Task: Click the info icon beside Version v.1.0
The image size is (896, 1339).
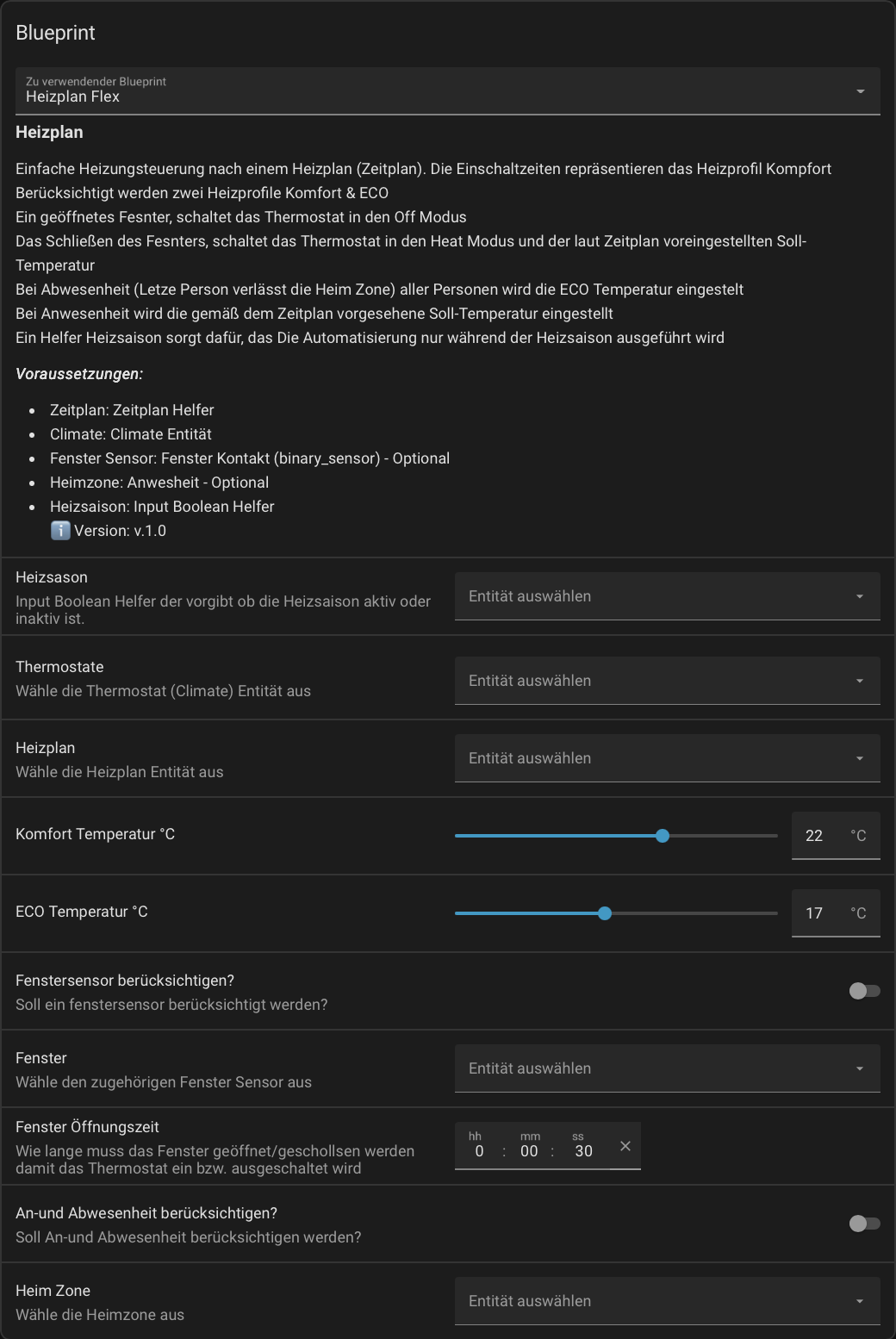Action: [60, 531]
